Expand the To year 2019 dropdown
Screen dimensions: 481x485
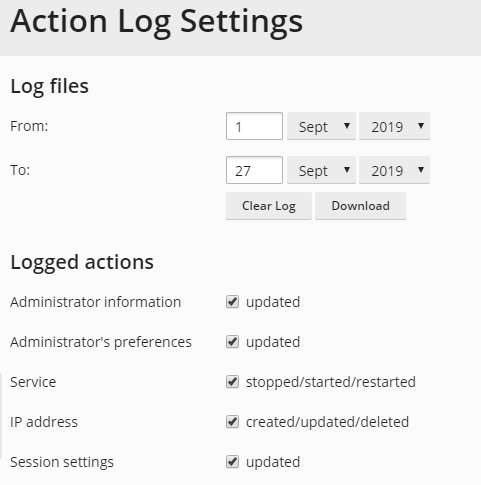[x=394, y=170]
